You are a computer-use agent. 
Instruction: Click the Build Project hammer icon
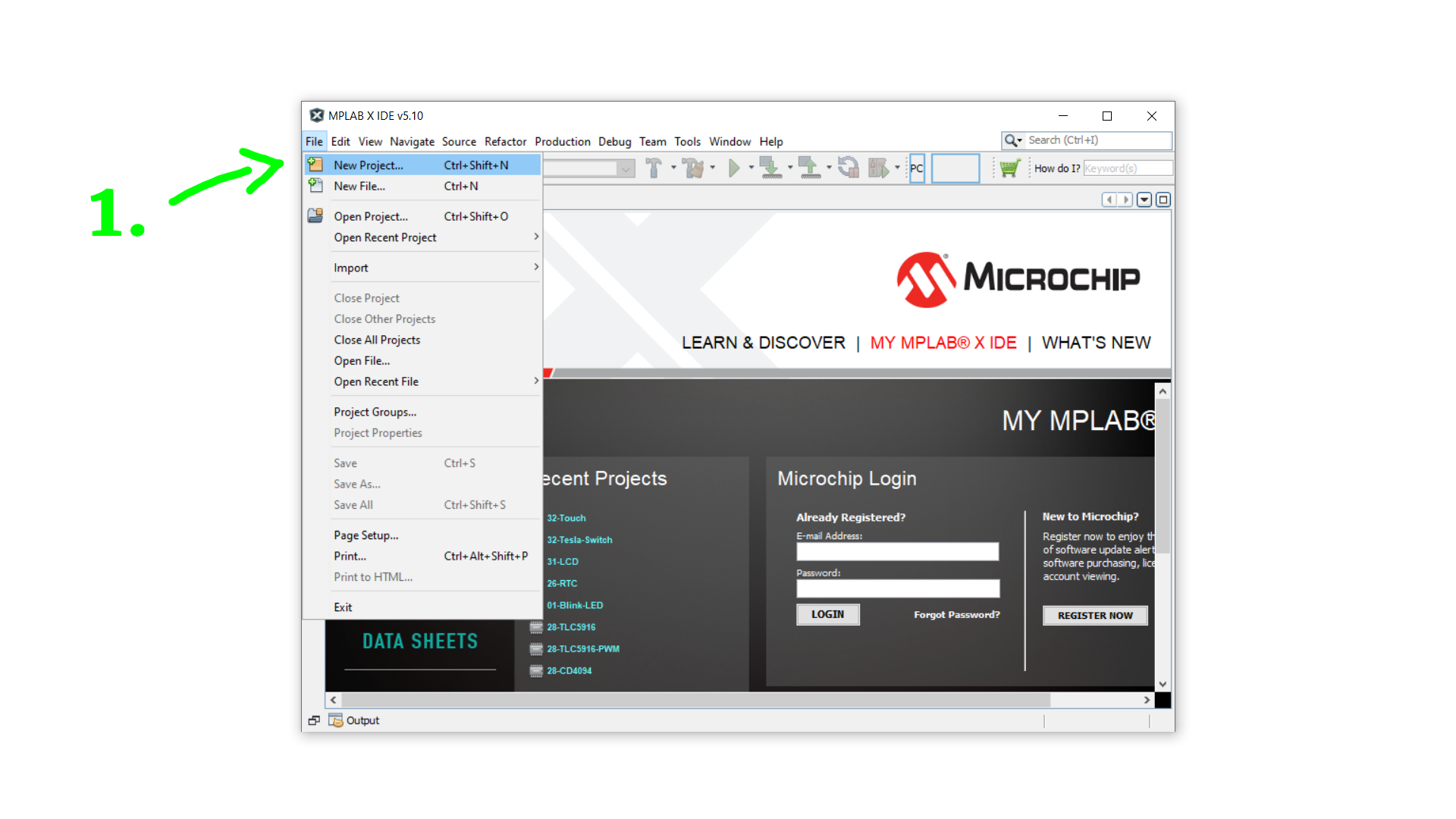pyautogui.click(x=653, y=168)
